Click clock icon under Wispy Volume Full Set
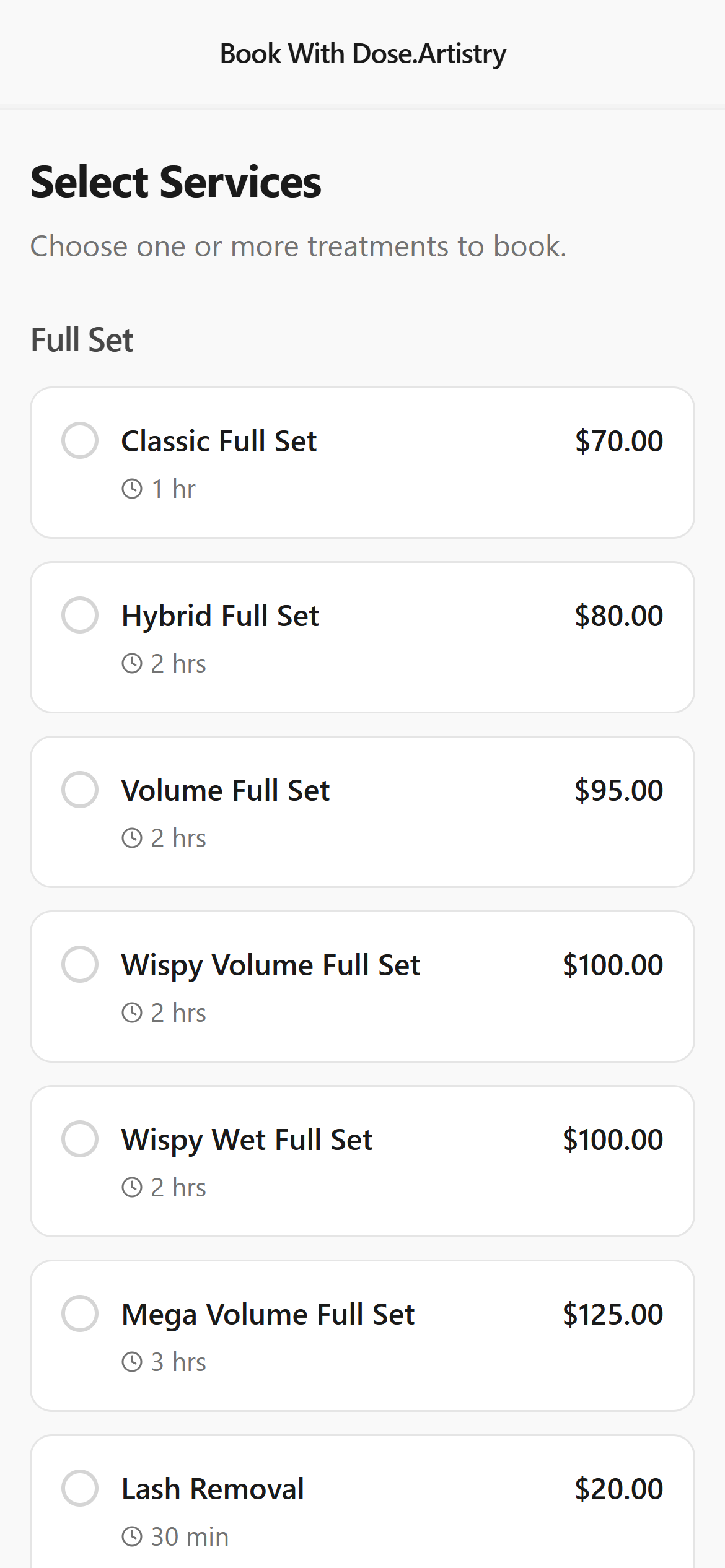Viewport: 725px width, 1568px height. [132, 1013]
